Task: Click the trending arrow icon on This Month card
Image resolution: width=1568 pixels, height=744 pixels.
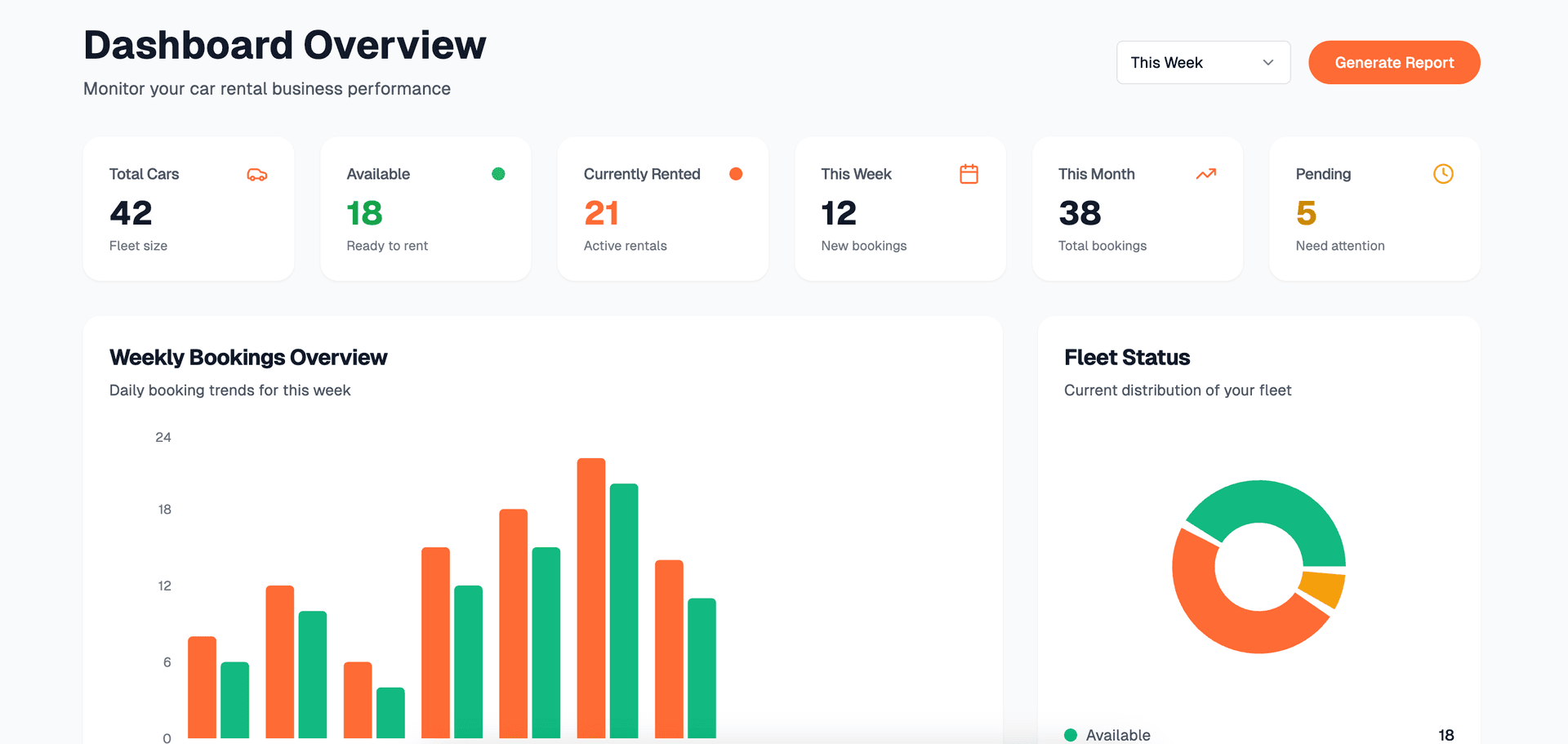Action: tap(1205, 174)
